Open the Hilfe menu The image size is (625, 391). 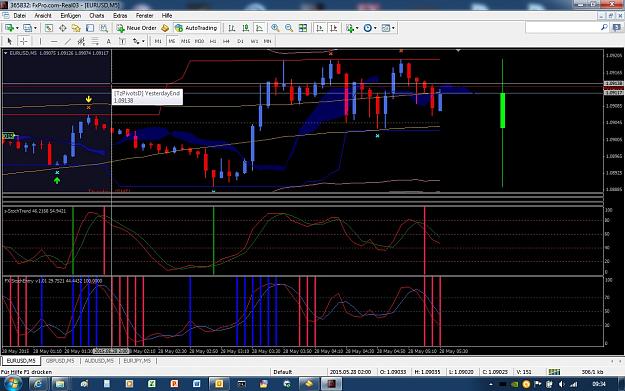(x=167, y=16)
